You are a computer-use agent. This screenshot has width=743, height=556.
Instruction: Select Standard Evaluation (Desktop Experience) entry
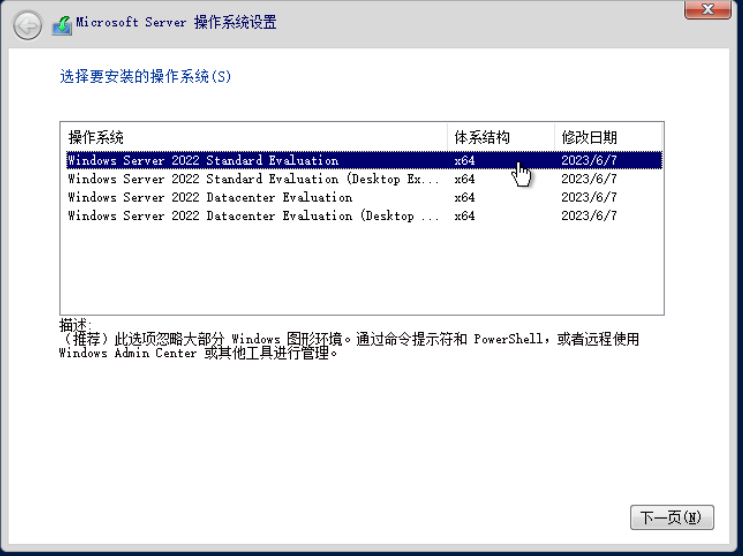click(253, 179)
